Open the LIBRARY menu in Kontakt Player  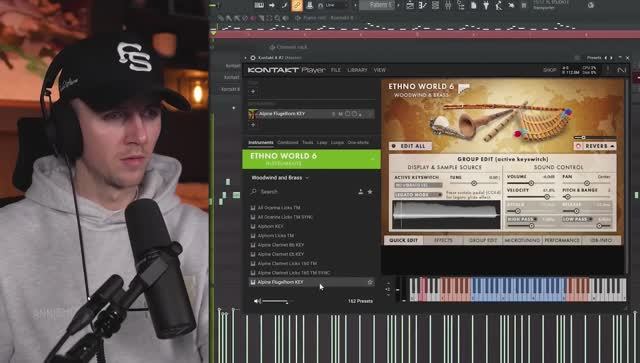357,70
